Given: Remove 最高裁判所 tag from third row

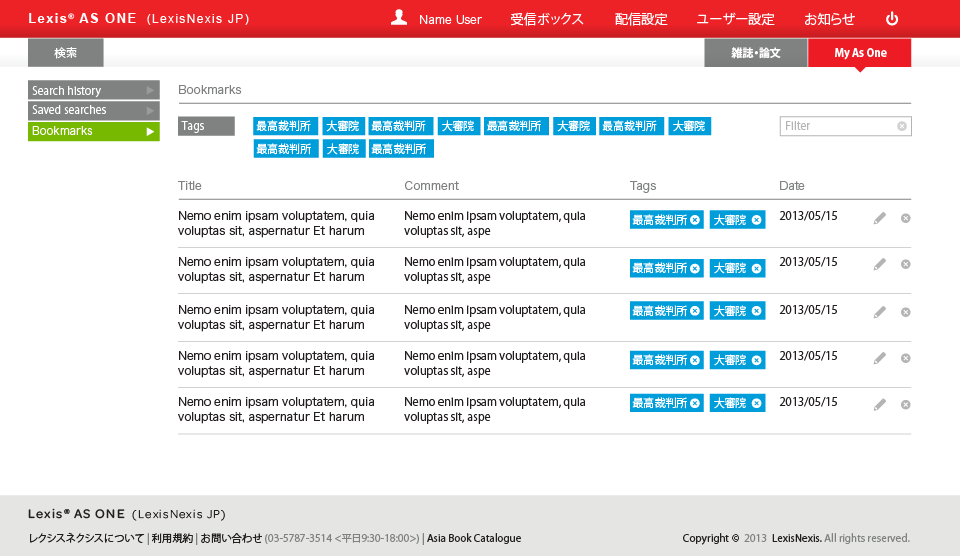Looking at the screenshot, I should pyautogui.click(x=695, y=311).
